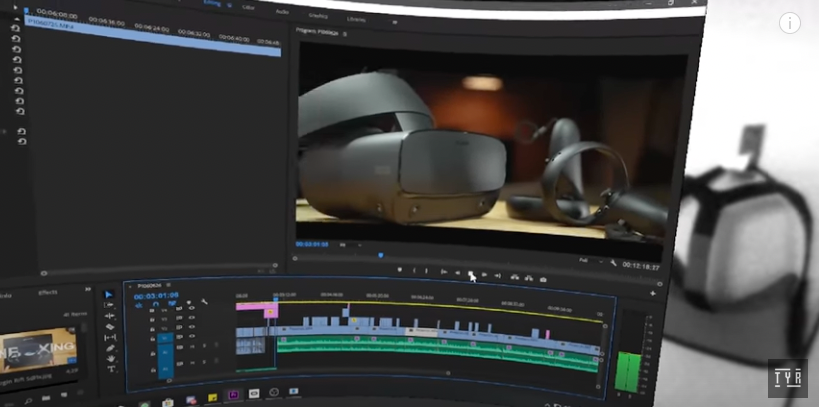Expand the panel tabs overflow chevrons

(x=88, y=289)
